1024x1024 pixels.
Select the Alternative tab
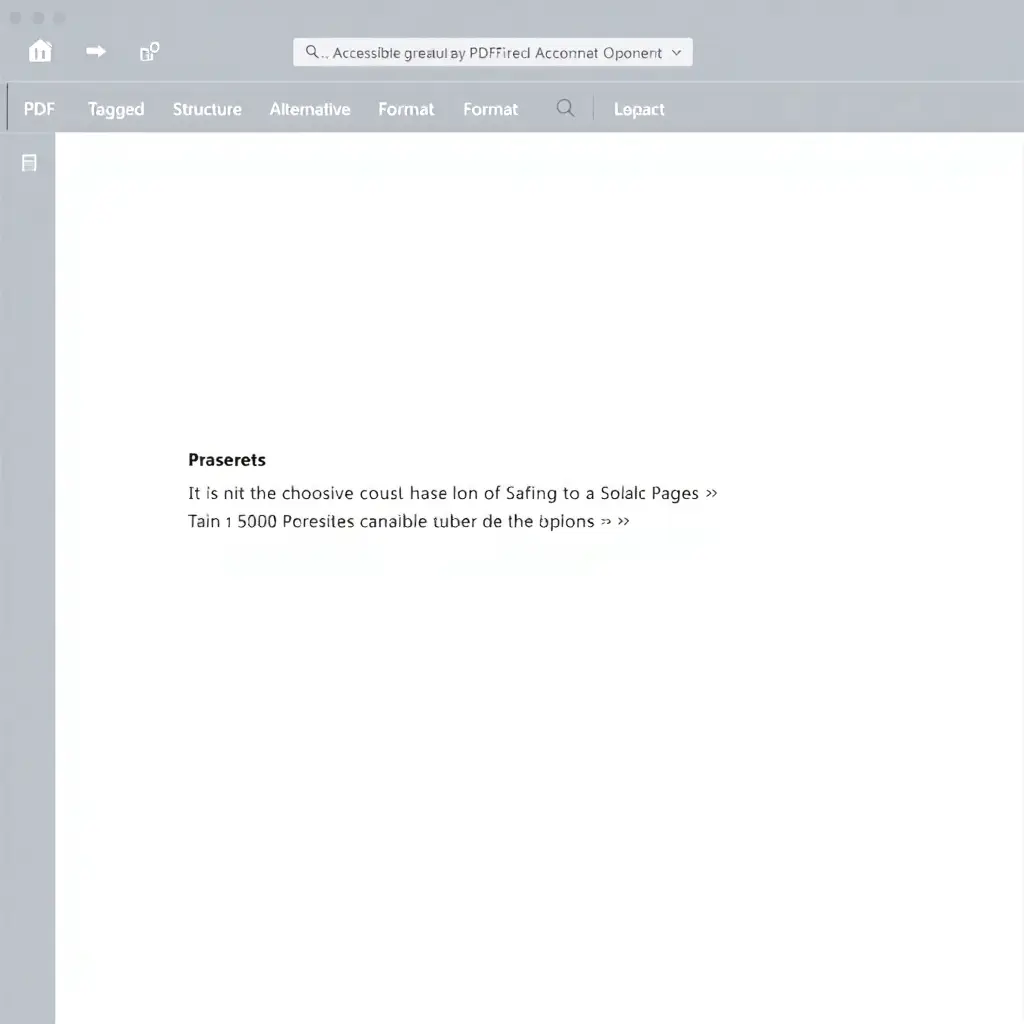[310, 109]
